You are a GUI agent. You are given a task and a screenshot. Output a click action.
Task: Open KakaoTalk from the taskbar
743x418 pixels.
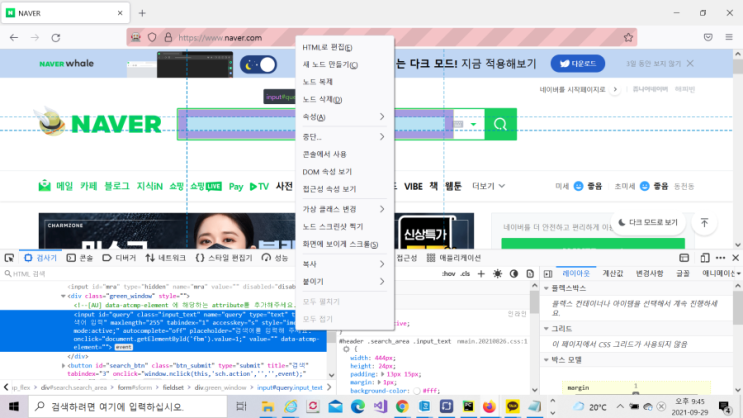[x=512, y=406]
